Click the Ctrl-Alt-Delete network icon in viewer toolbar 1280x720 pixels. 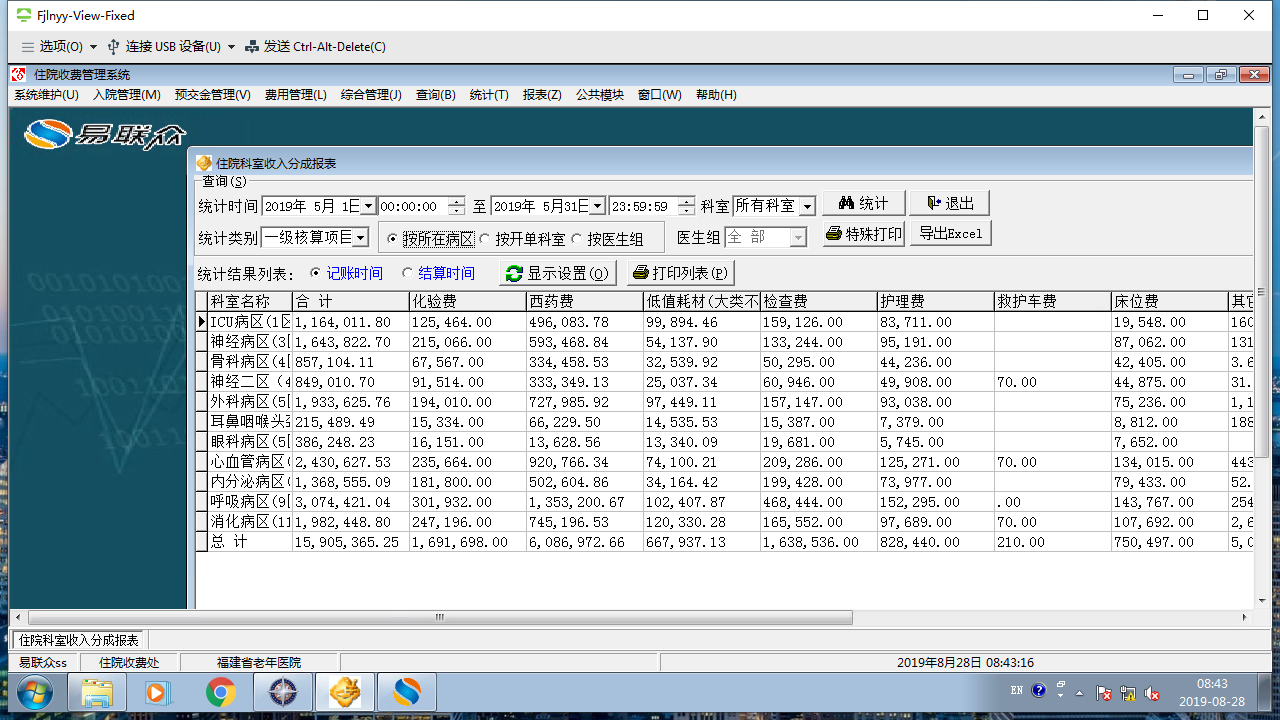(252, 46)
